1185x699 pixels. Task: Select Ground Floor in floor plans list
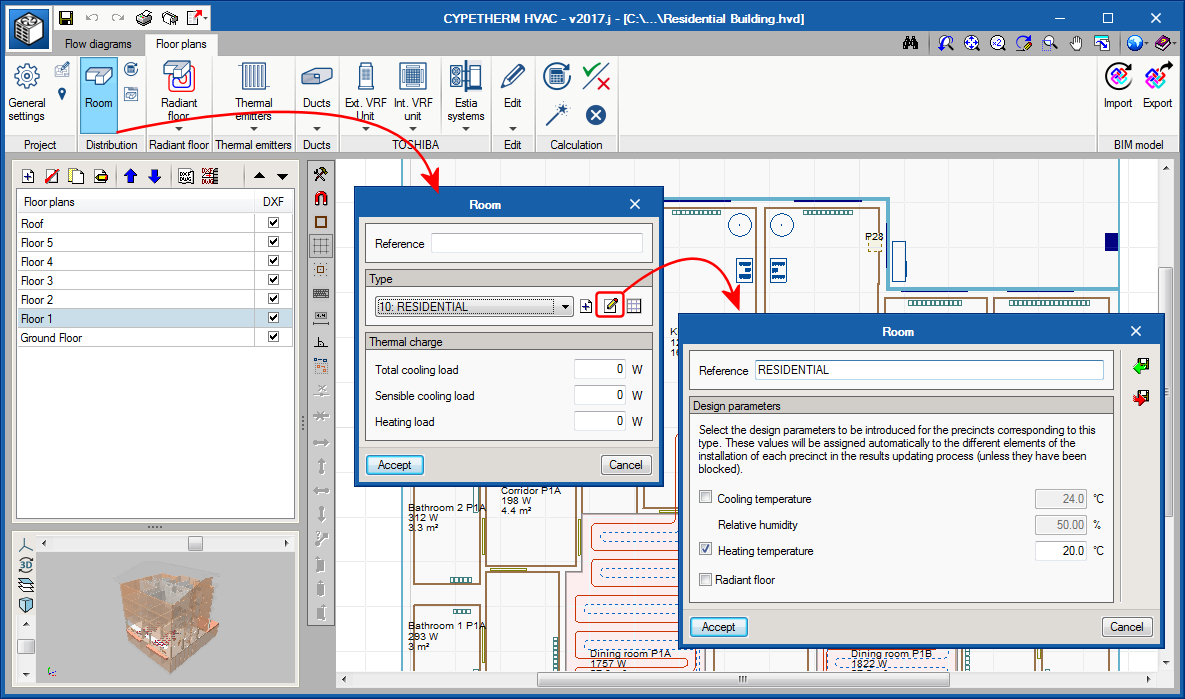(52, 338)
